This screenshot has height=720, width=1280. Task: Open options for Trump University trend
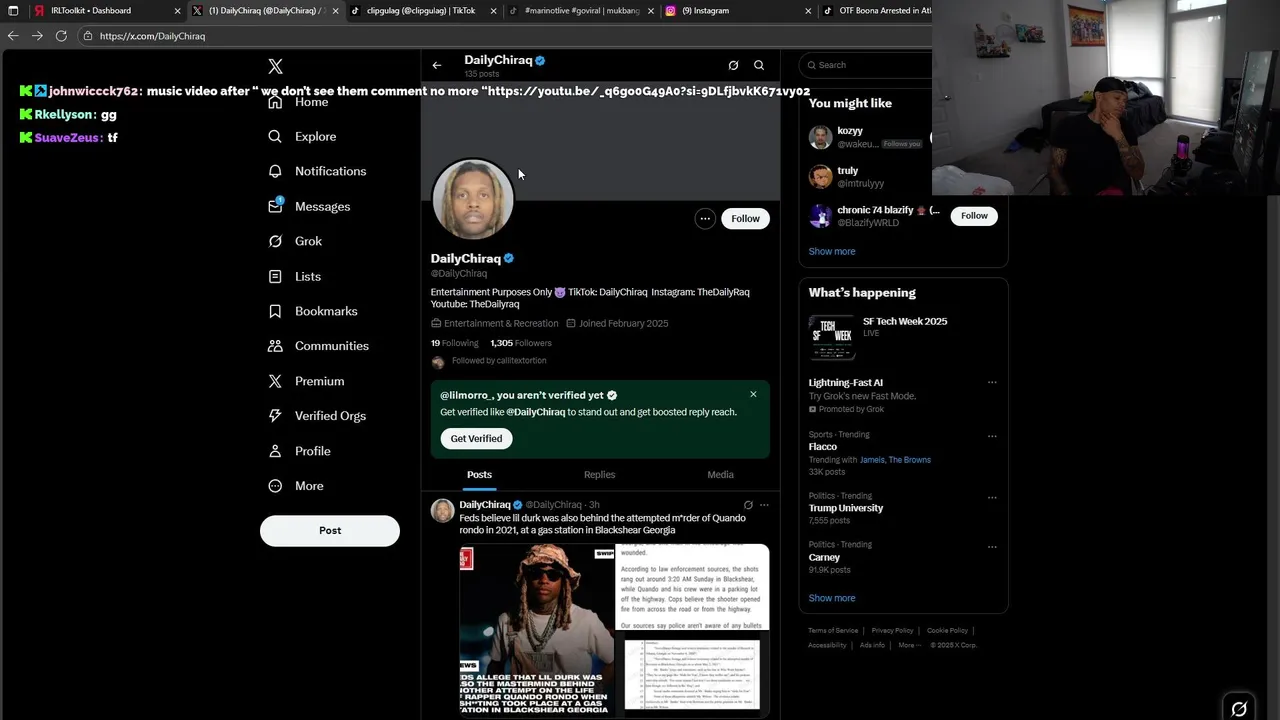(992, 497)
